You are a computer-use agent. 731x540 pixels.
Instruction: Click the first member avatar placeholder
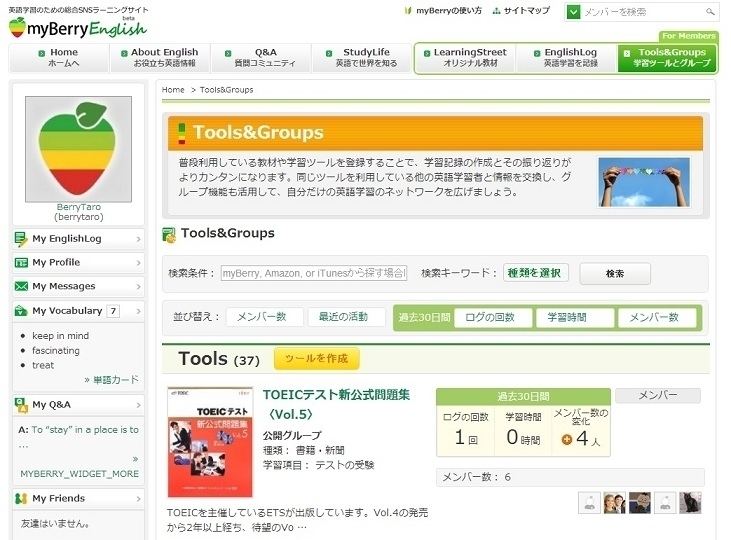point(589,503)
